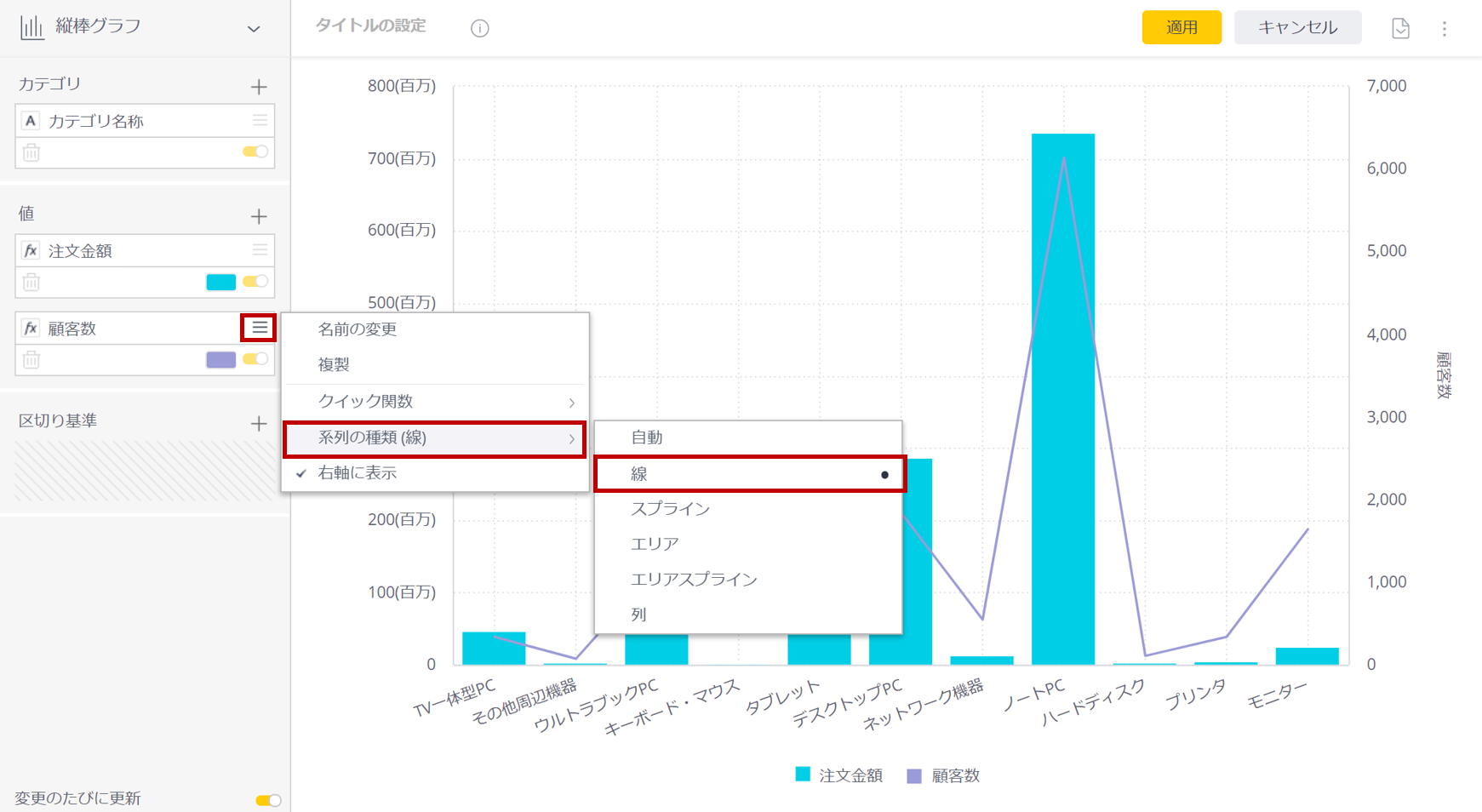Image resolution: width=1482 pixels, height=812 pixels.
Task: Click the キャンセル button
Action: tap(1297, 27)
